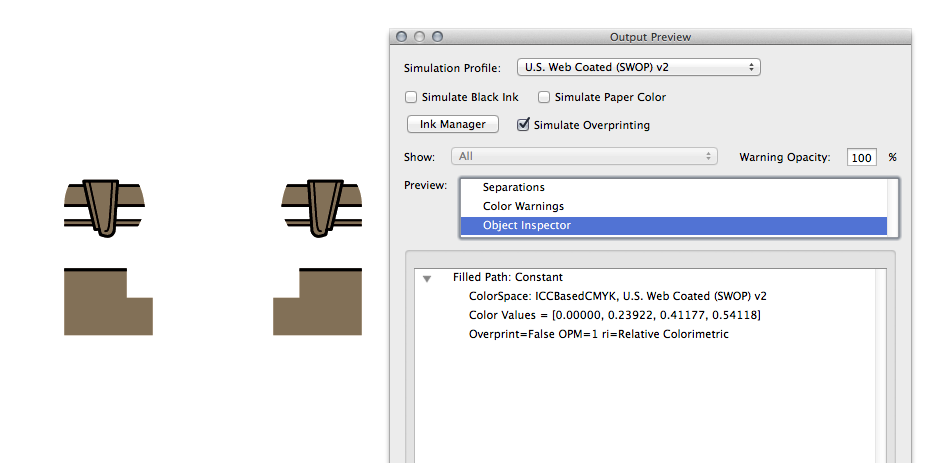This screenshot has width=943, height=463.
Task: Open the Simulation Profile dropdown
Action: [639, 67]
